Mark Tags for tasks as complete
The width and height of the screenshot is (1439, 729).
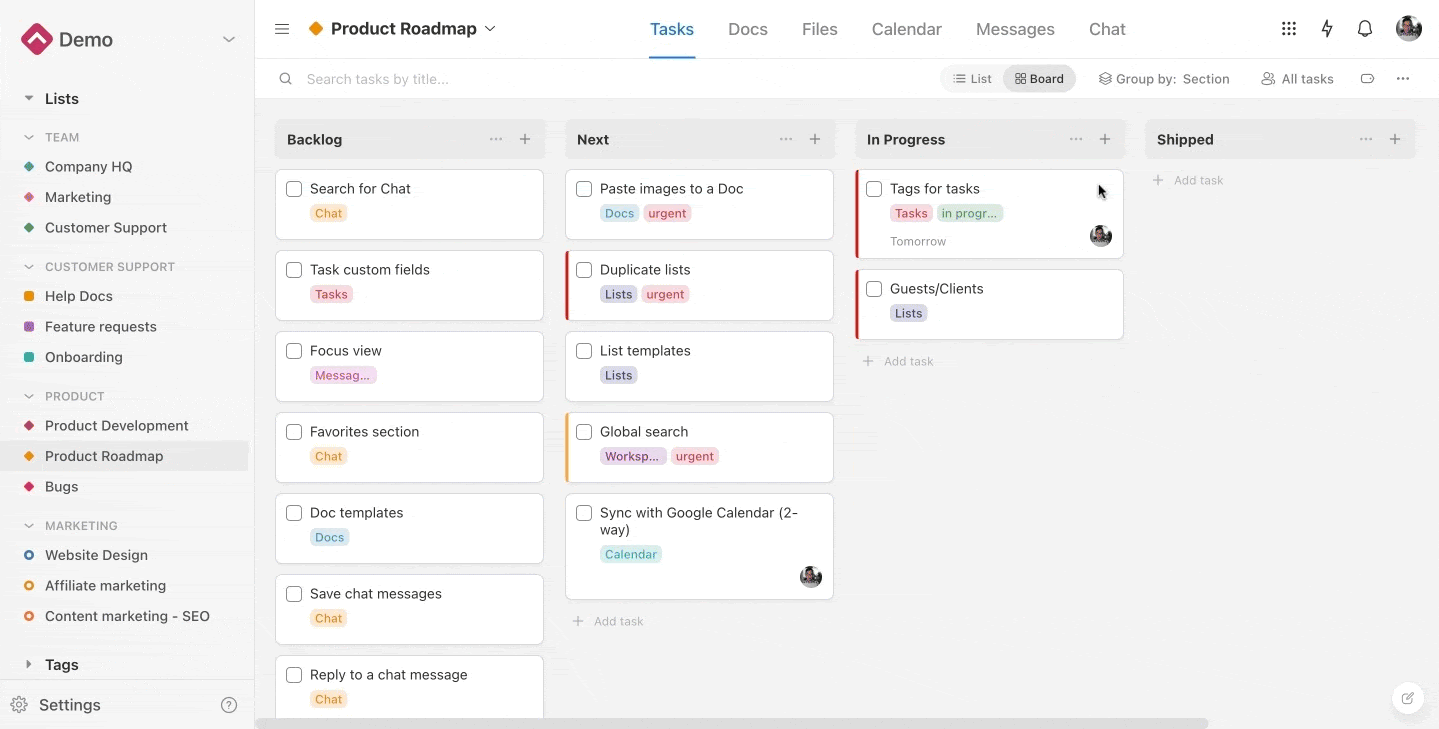873,188
